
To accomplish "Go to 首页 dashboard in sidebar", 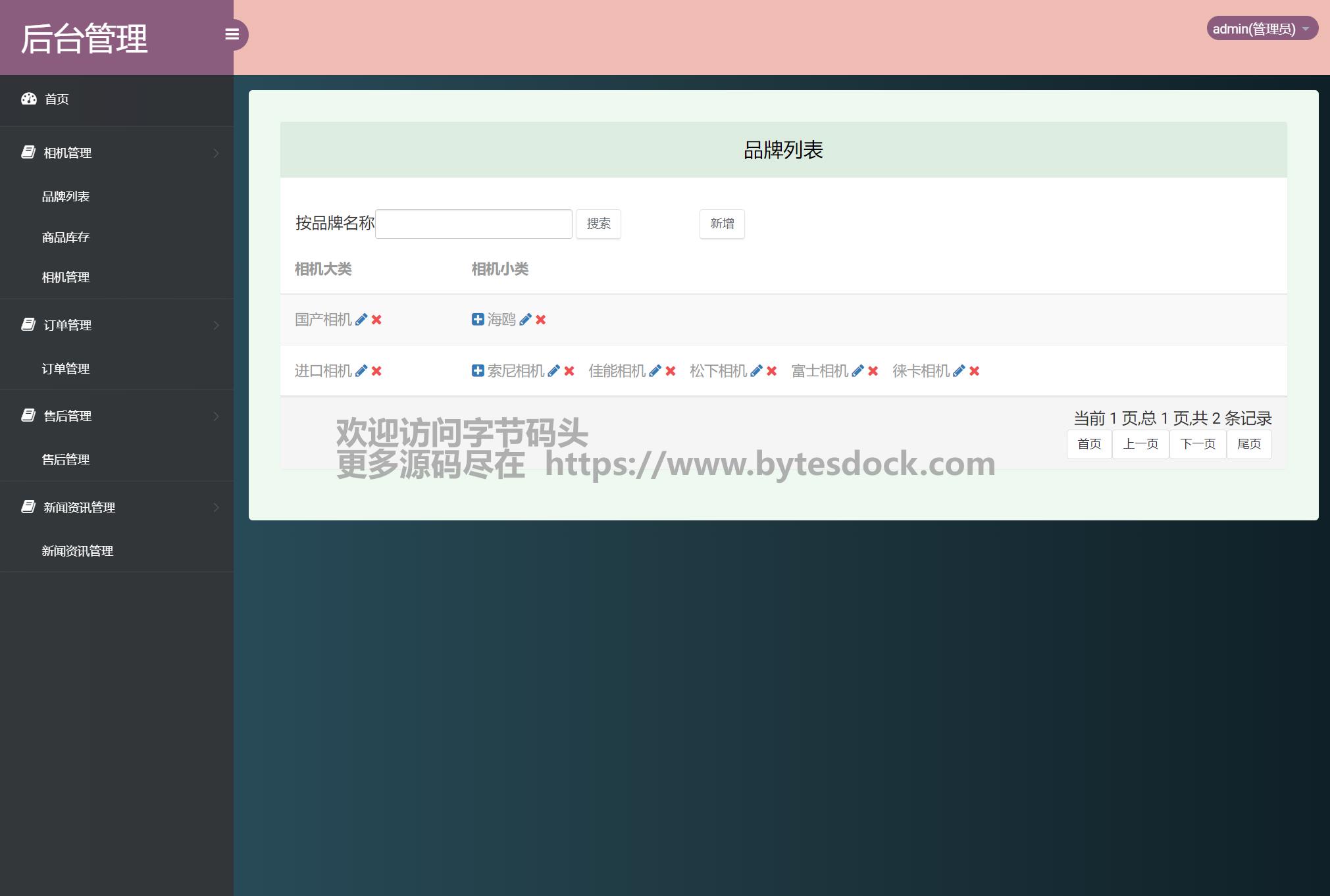I will (x=57, y=99).
